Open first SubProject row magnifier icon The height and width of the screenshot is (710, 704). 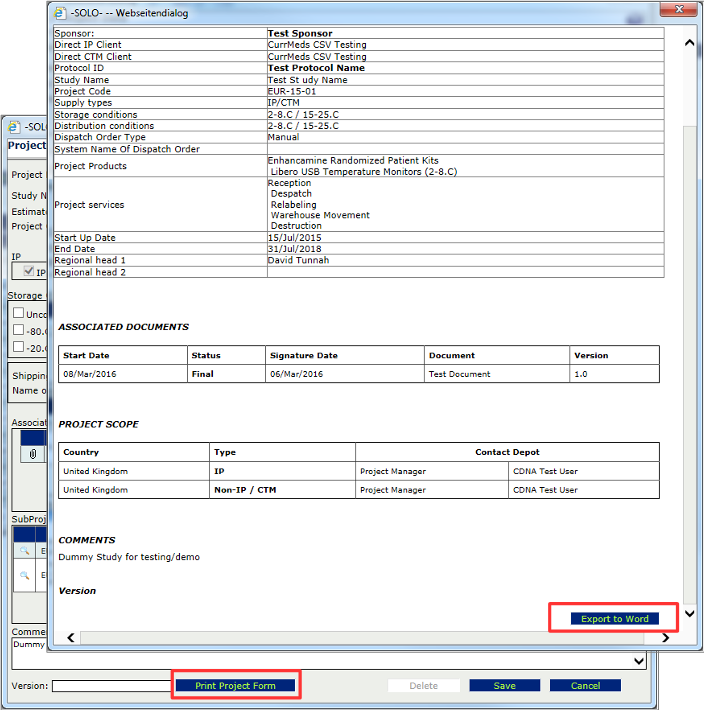(x=24, y=551)
